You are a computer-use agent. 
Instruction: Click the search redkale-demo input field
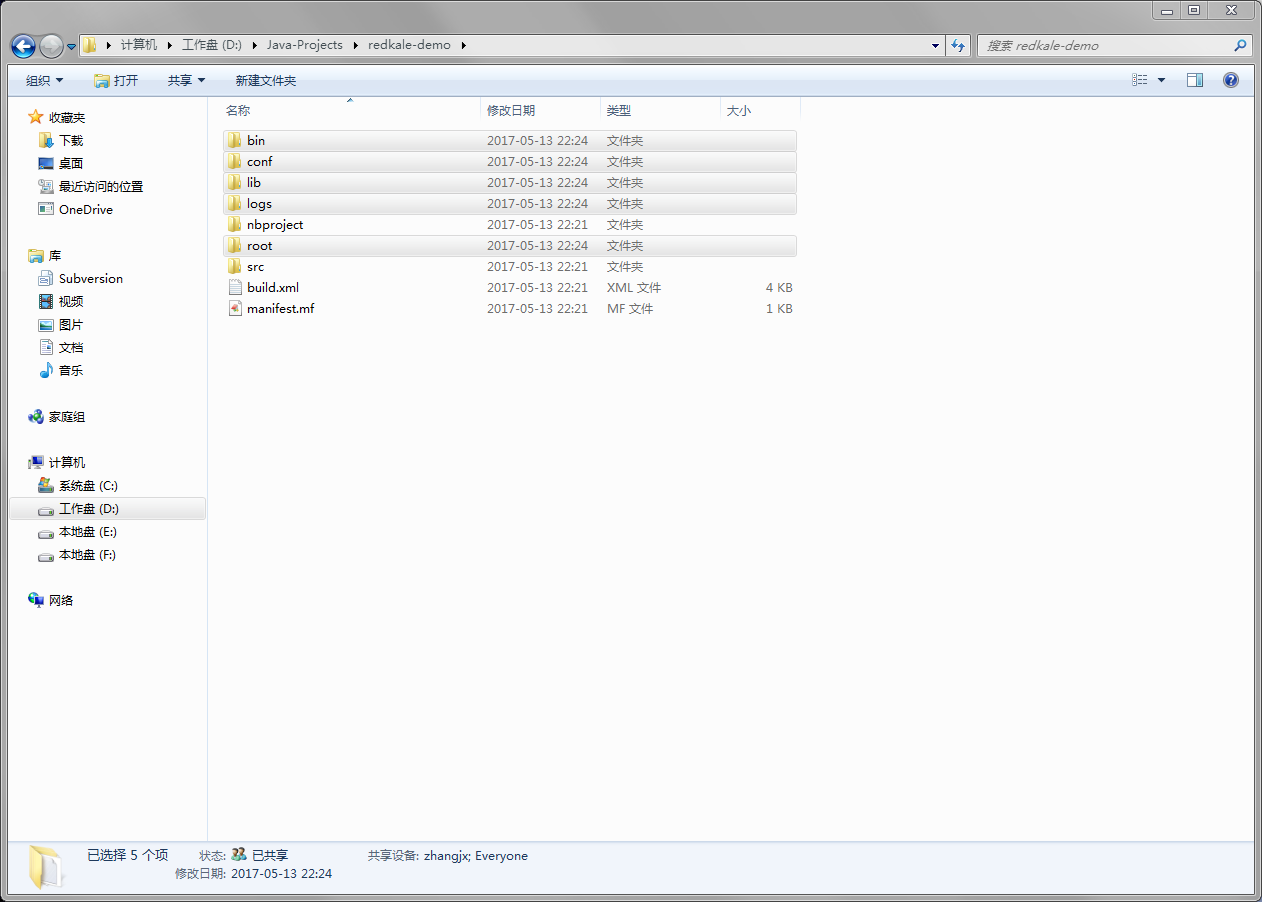pyautogui.click(x=1105, y=46)
